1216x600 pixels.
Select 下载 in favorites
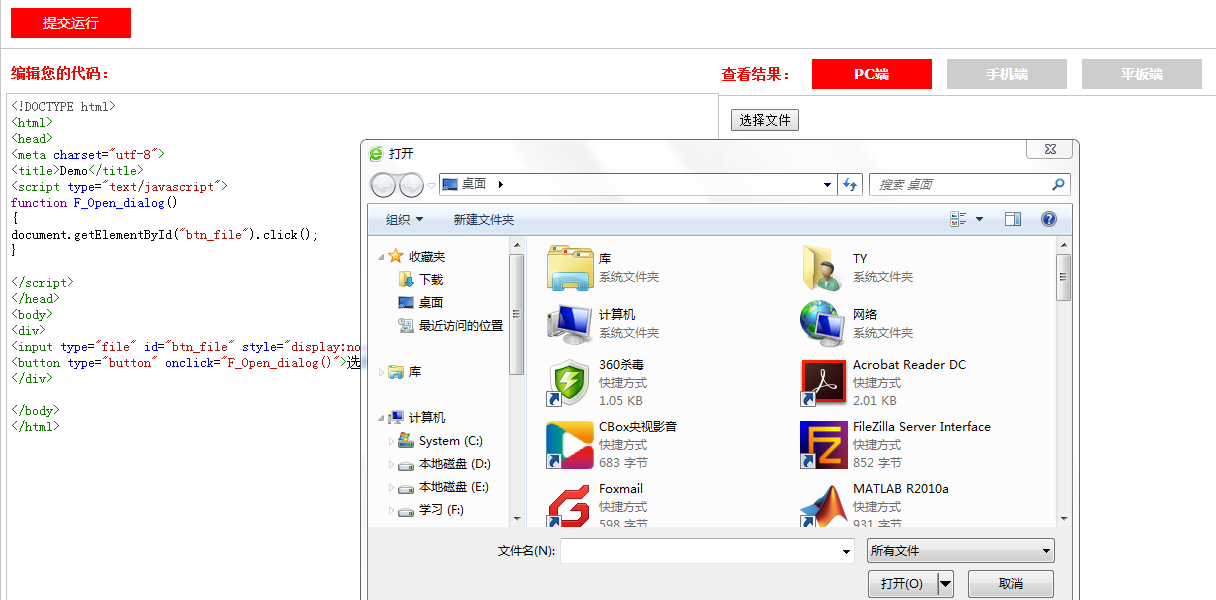point(431,280)
